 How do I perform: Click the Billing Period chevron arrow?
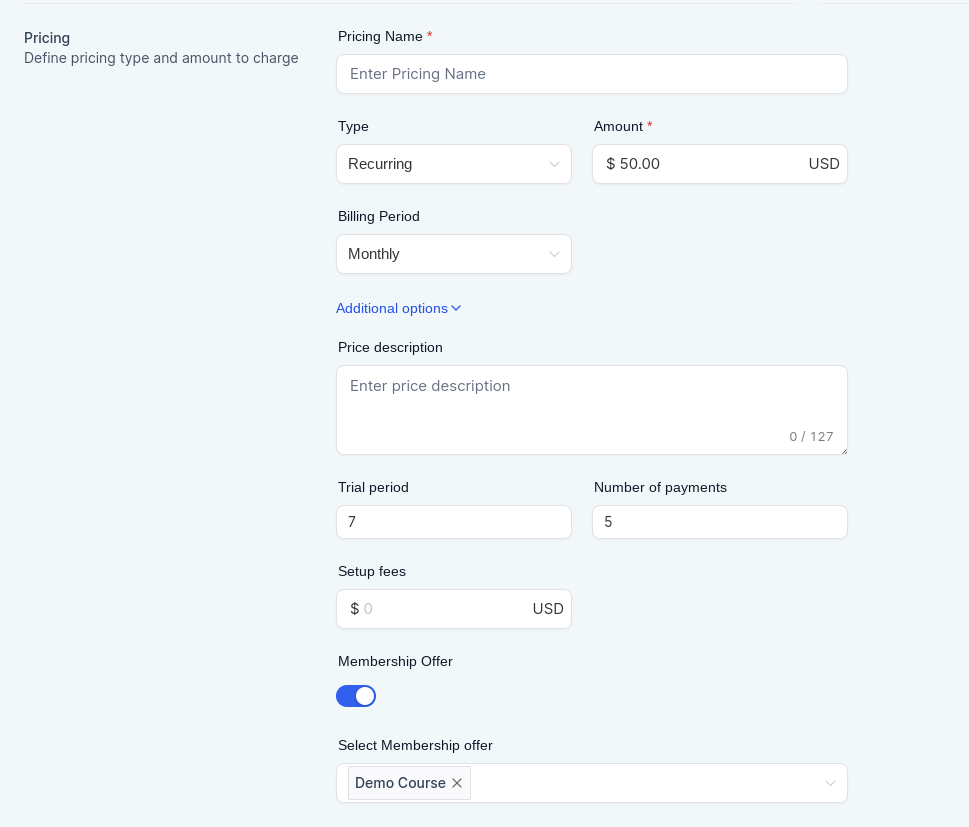pos(554,254)
